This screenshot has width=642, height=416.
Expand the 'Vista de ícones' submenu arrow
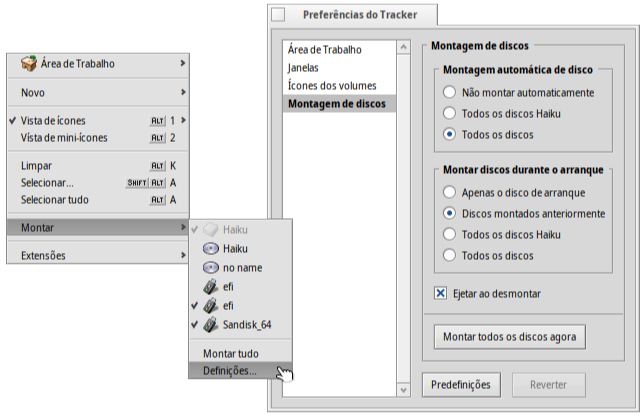tap(183, 120)
